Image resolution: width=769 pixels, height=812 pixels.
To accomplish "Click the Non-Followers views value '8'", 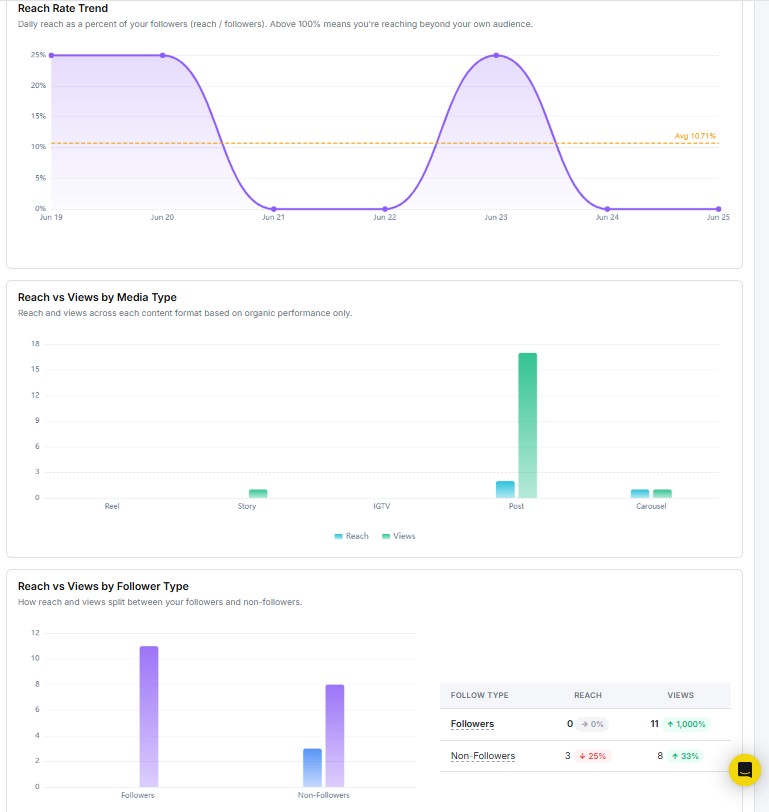I will (660, 756).
